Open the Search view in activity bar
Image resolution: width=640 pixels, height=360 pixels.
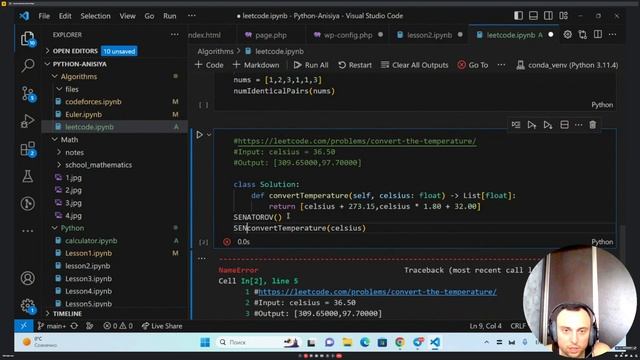pyautogui.click(x=27, y=65)
